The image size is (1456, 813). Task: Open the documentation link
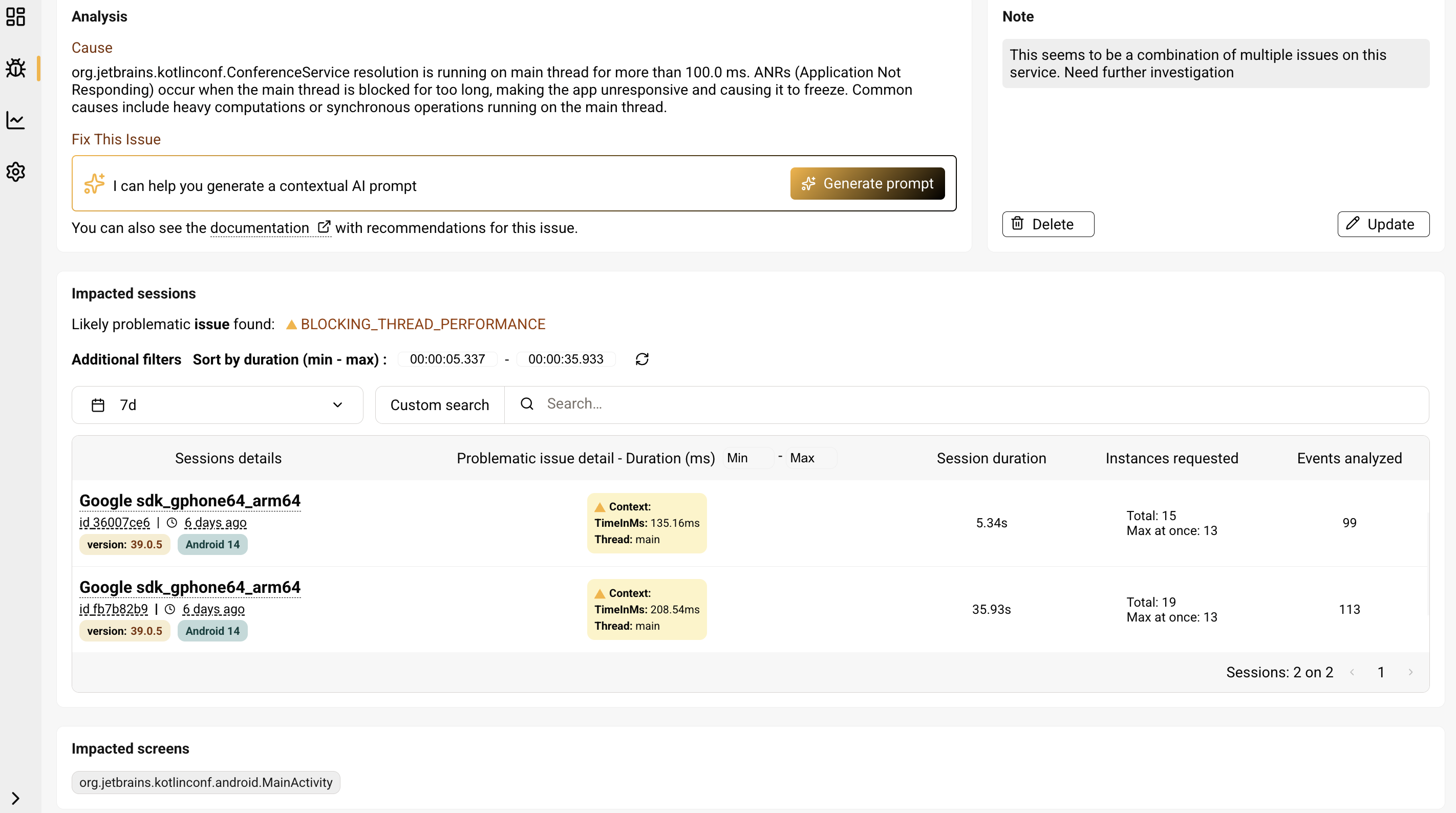[260, 228]
